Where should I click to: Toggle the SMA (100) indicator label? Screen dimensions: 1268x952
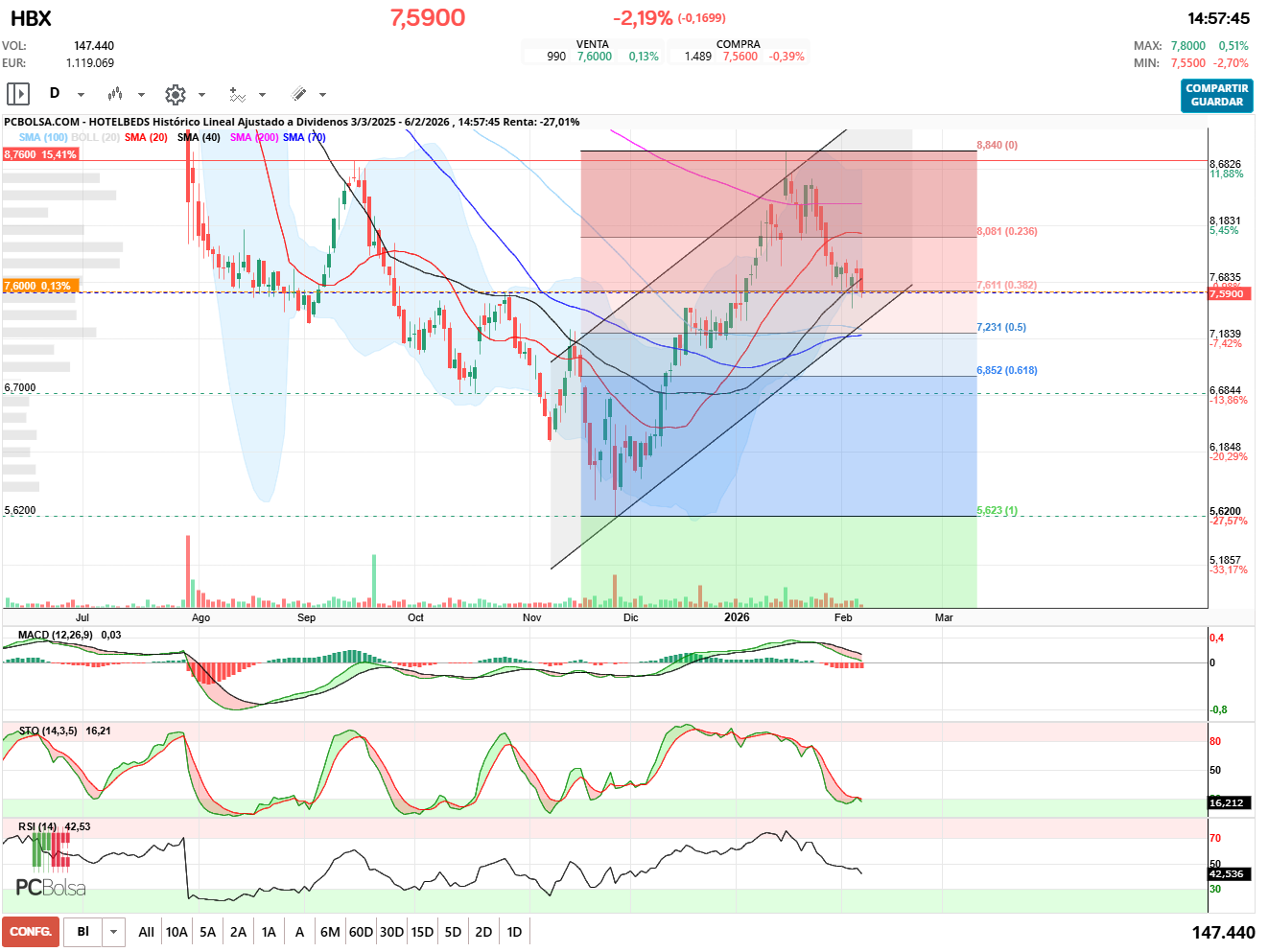point(43,137)
